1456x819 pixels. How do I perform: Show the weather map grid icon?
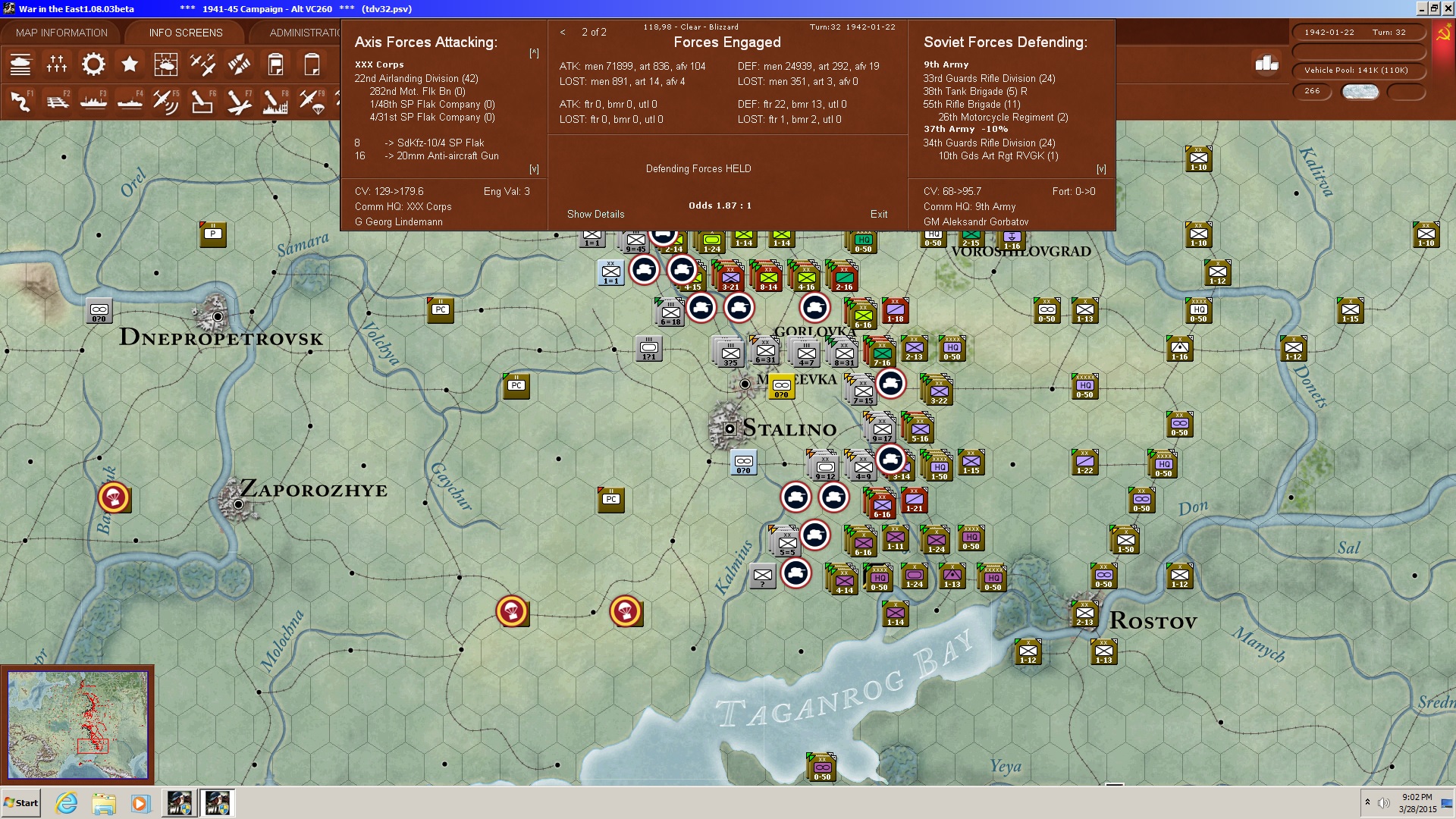coord(166,64)
